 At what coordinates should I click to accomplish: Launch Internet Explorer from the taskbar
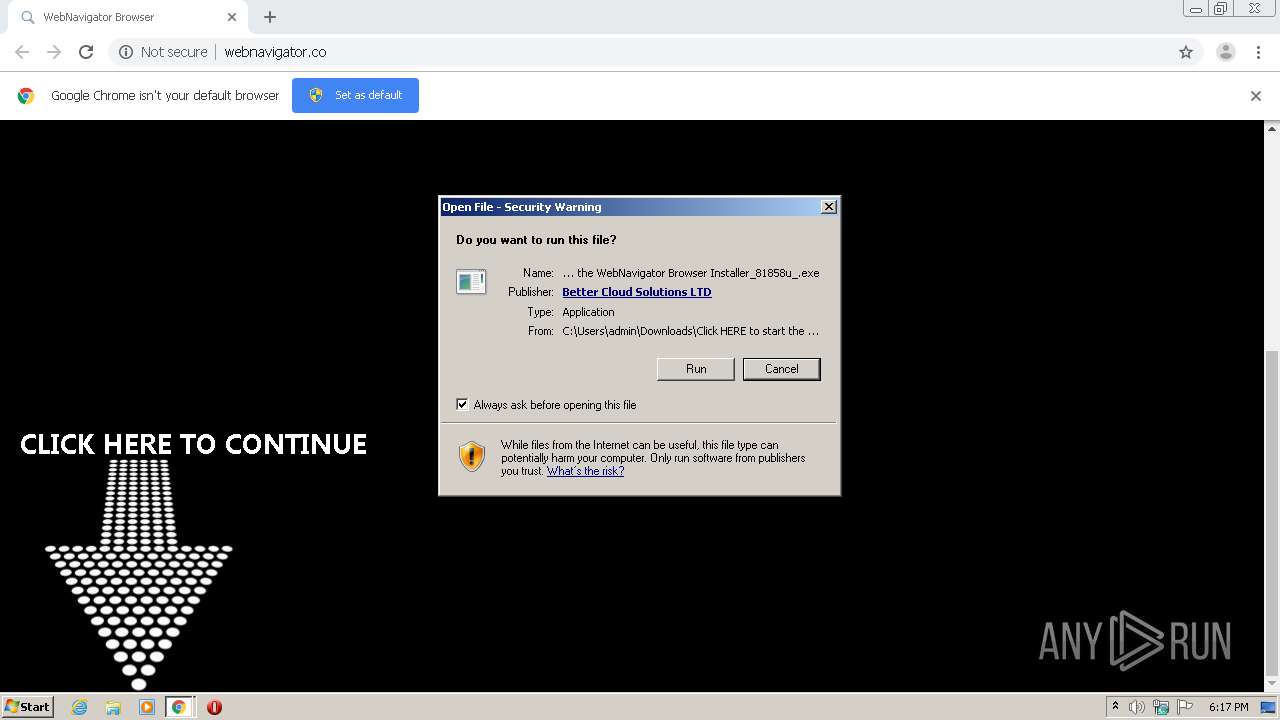point(79,707)
